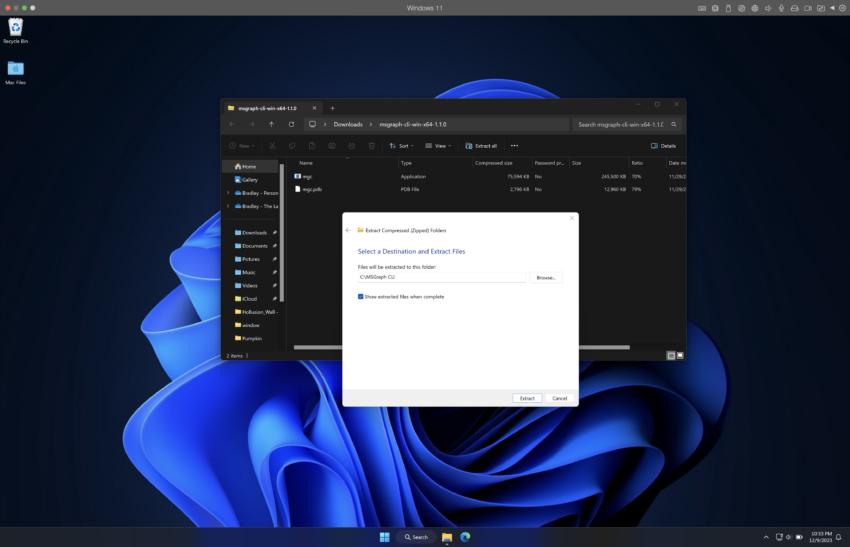Click the Share icon in toolbar
Screen dimensions: 850x547
pos(352,146)
